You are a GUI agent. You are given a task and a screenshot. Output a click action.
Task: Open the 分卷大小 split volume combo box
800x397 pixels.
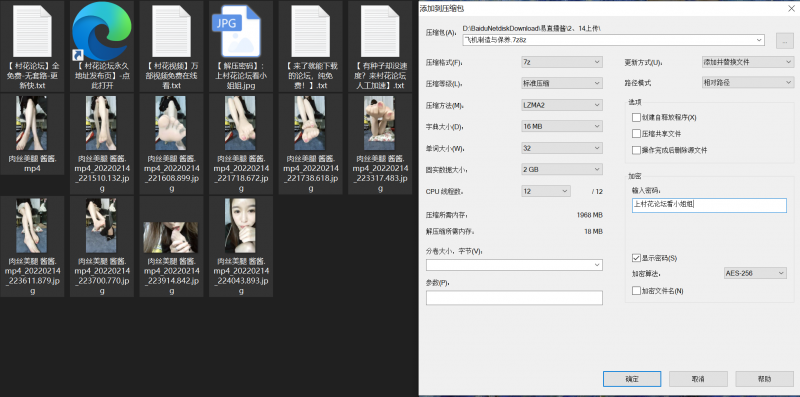(x=514, y=265)
